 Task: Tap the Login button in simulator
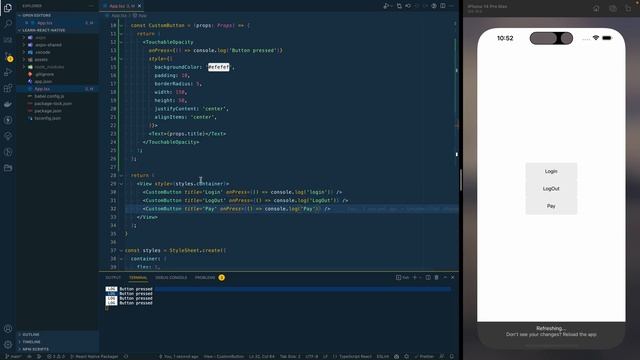(x=551, y=171)
